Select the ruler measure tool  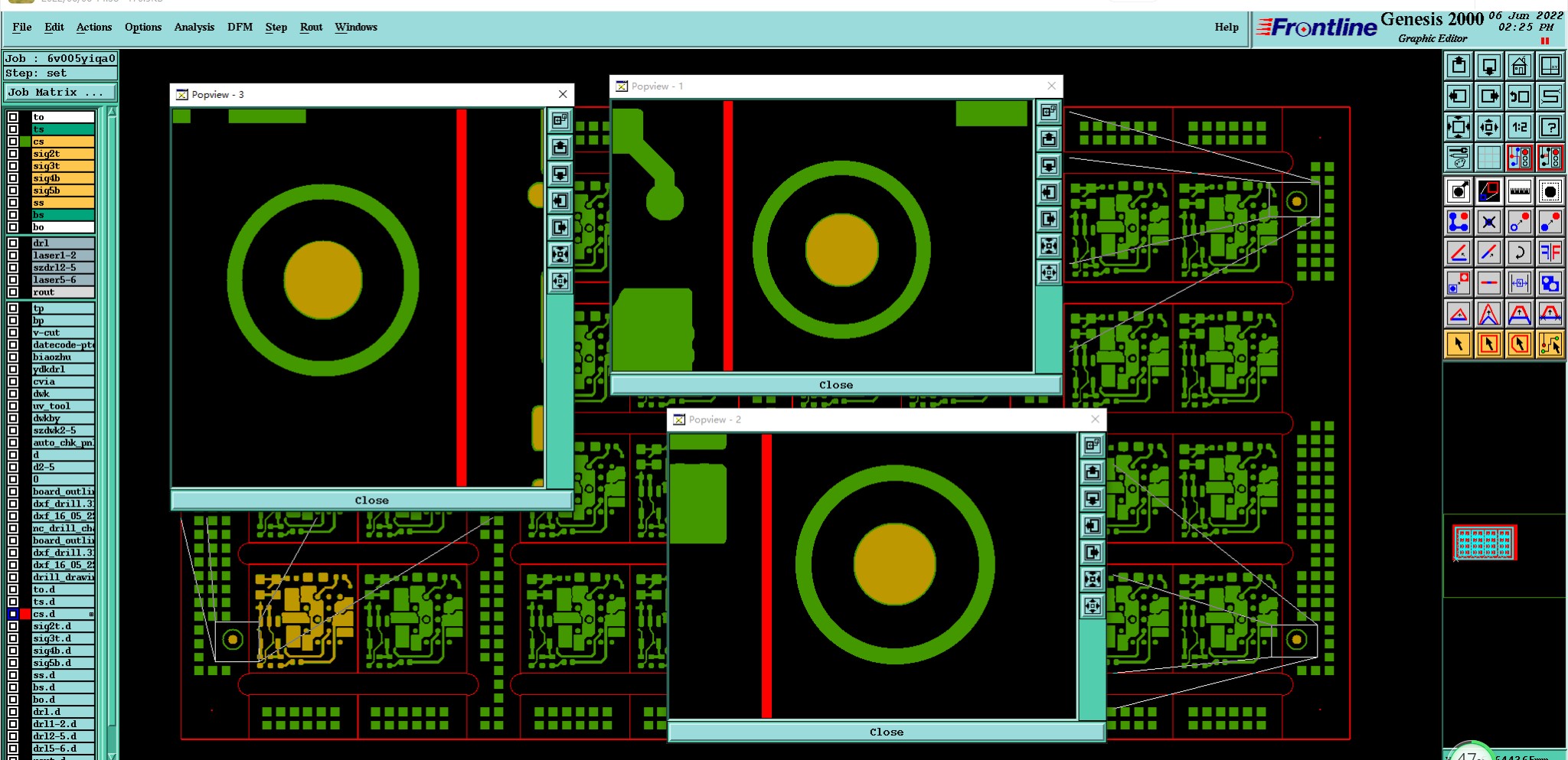point(1520,191)
